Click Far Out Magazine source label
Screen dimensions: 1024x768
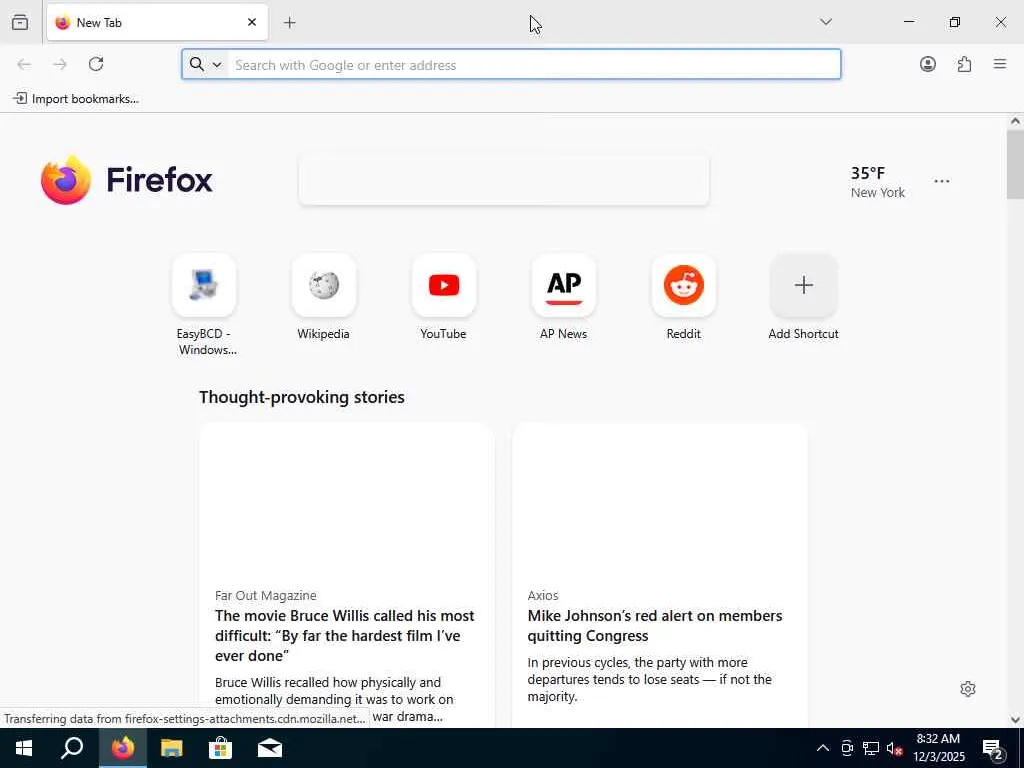tap(266, 596)
